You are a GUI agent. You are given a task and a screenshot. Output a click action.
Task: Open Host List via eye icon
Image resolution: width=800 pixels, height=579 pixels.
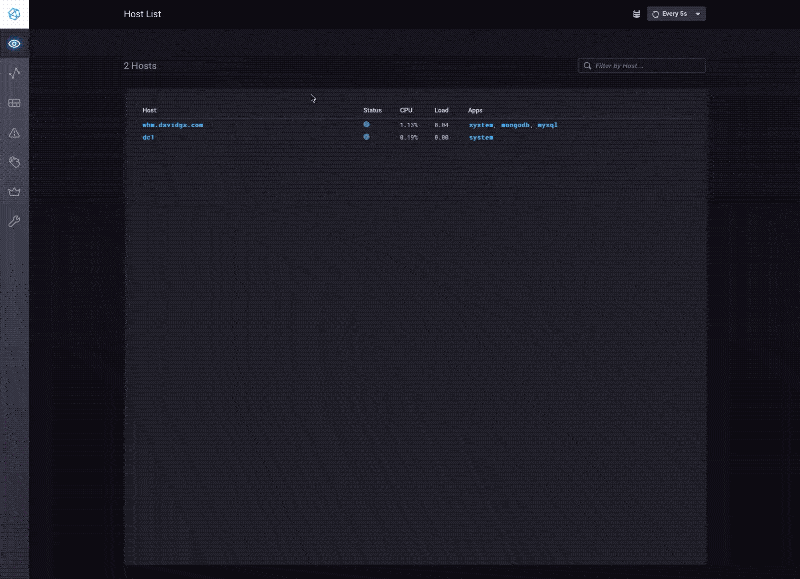coord(14,44)
